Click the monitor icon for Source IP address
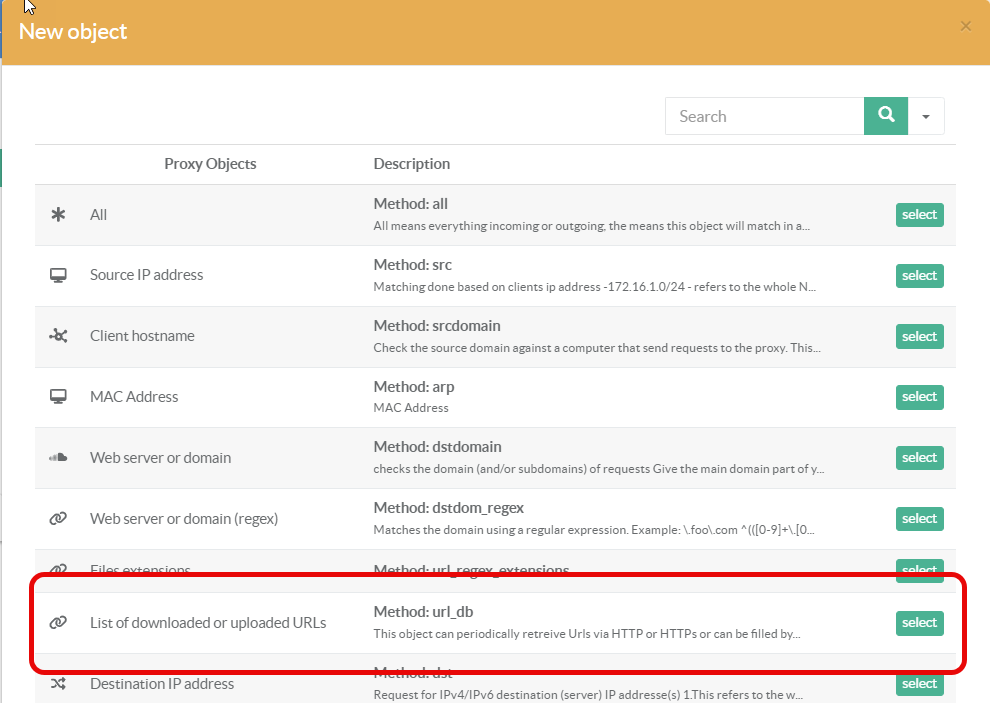Image resolution: width=990 pixels, height=703 pixels. pos(58,275)
